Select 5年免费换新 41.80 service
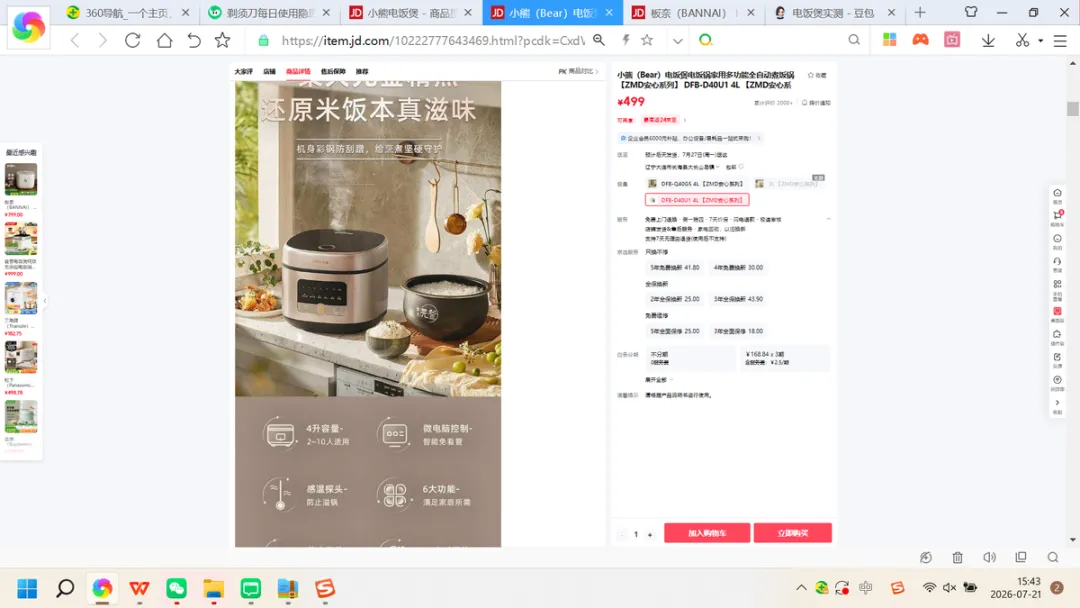The height and width of the screenshot is (608, 1080). click(674, 267)
